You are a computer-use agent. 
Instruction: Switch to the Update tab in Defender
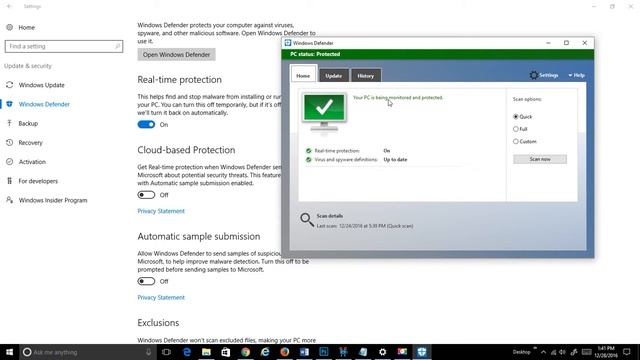pos(333,76)
